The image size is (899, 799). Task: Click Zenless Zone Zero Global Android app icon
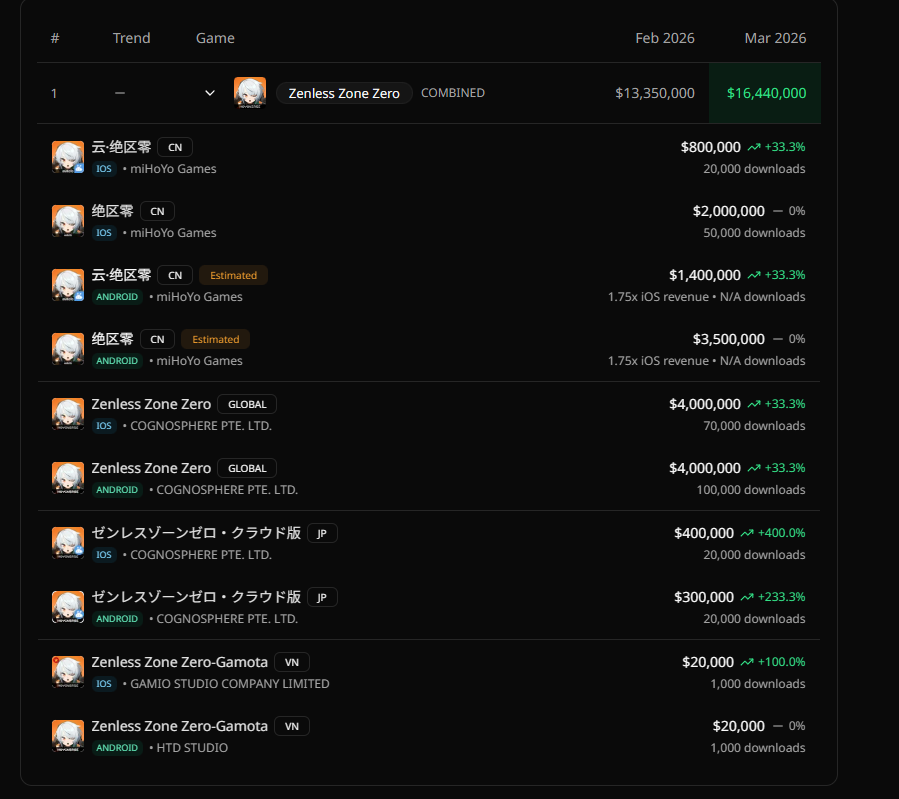68,478
